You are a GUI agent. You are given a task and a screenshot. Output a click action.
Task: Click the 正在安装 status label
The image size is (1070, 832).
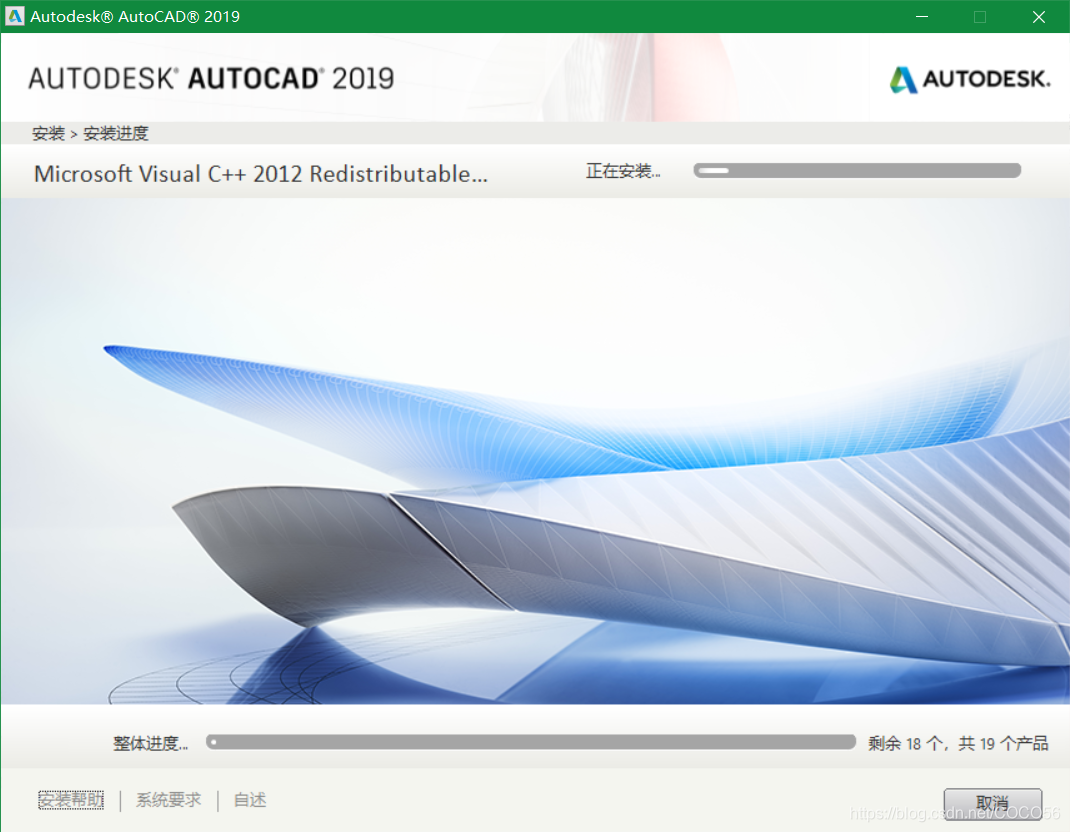[623, 171]
